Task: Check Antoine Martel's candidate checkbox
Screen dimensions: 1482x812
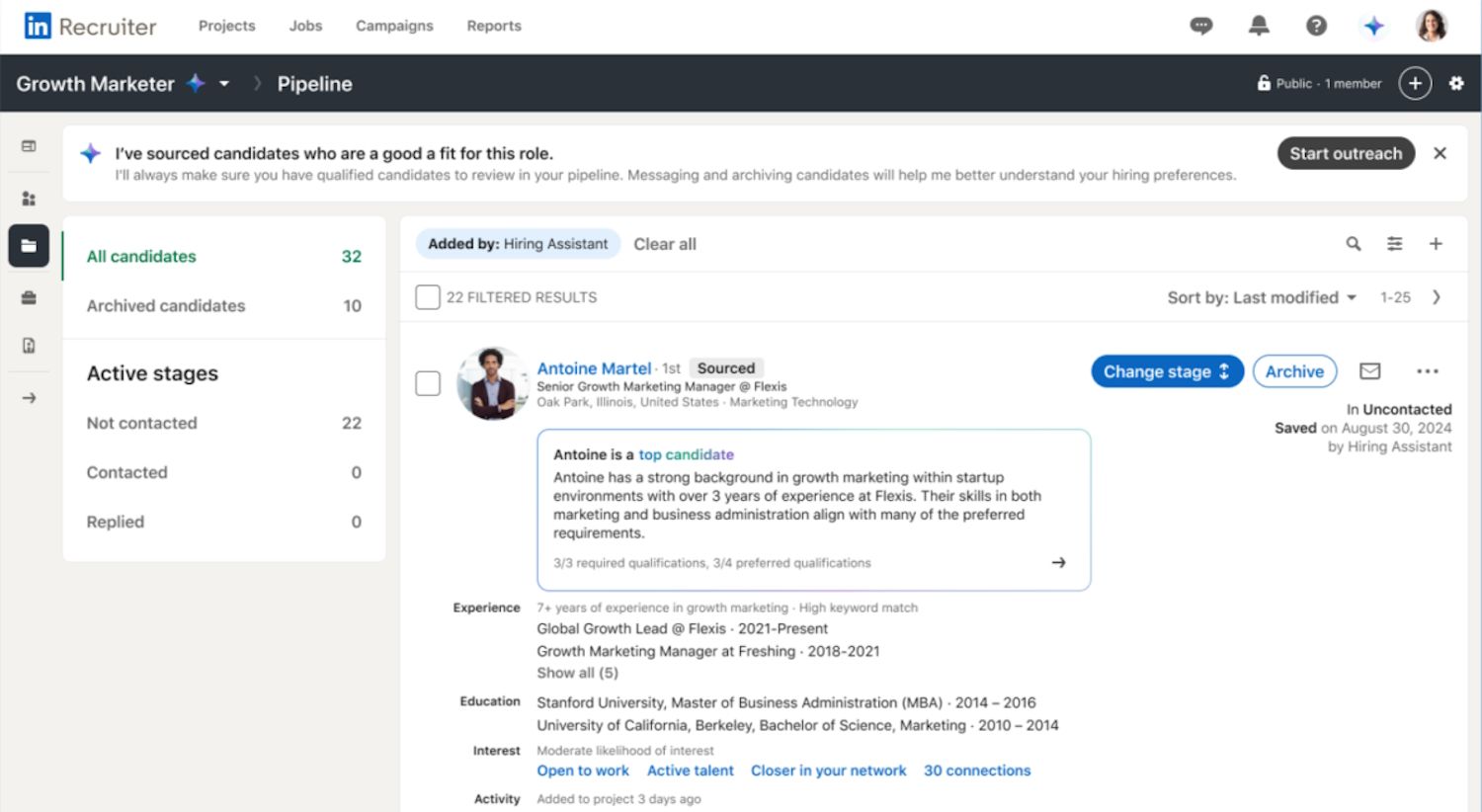Action: coord(428,383)
